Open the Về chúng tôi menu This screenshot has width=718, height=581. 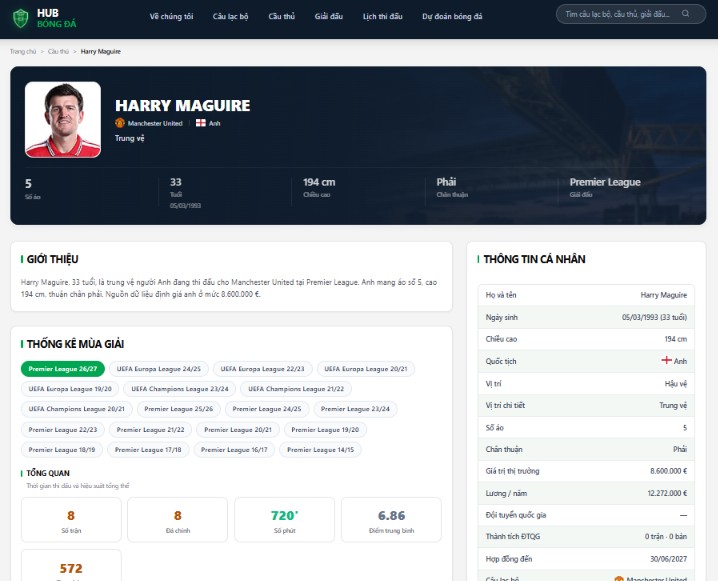tap(171, 16)
